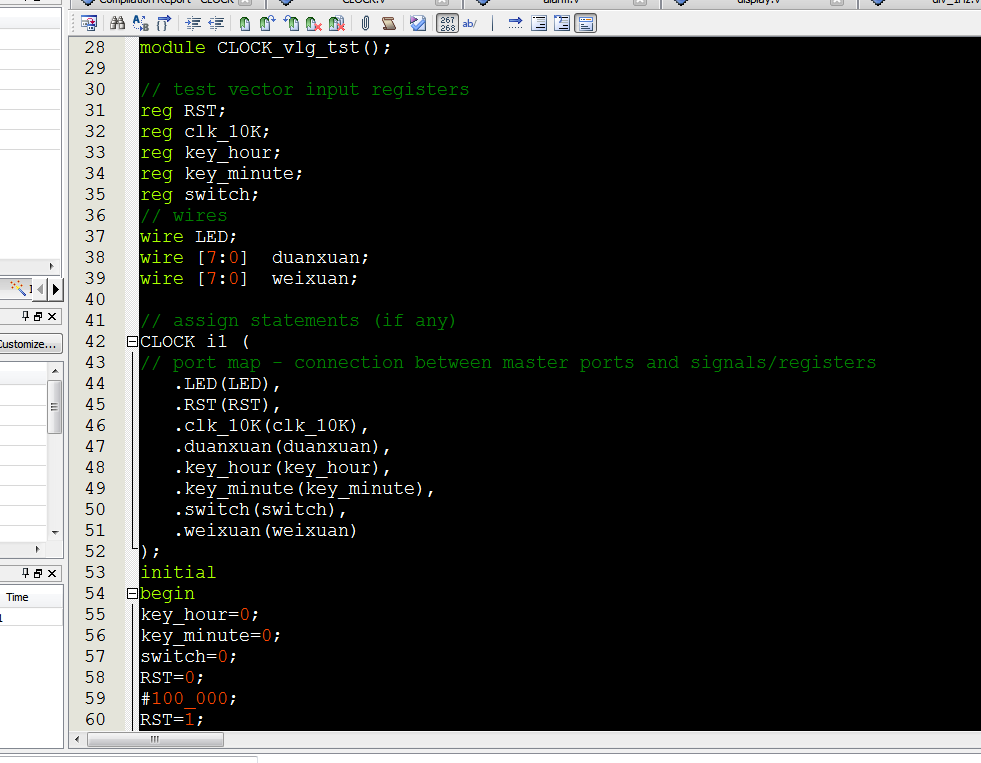Click the line 'wire LED;'
This screenshot has width=981, height=763.
pyautogui.click(x=188, y=236)
